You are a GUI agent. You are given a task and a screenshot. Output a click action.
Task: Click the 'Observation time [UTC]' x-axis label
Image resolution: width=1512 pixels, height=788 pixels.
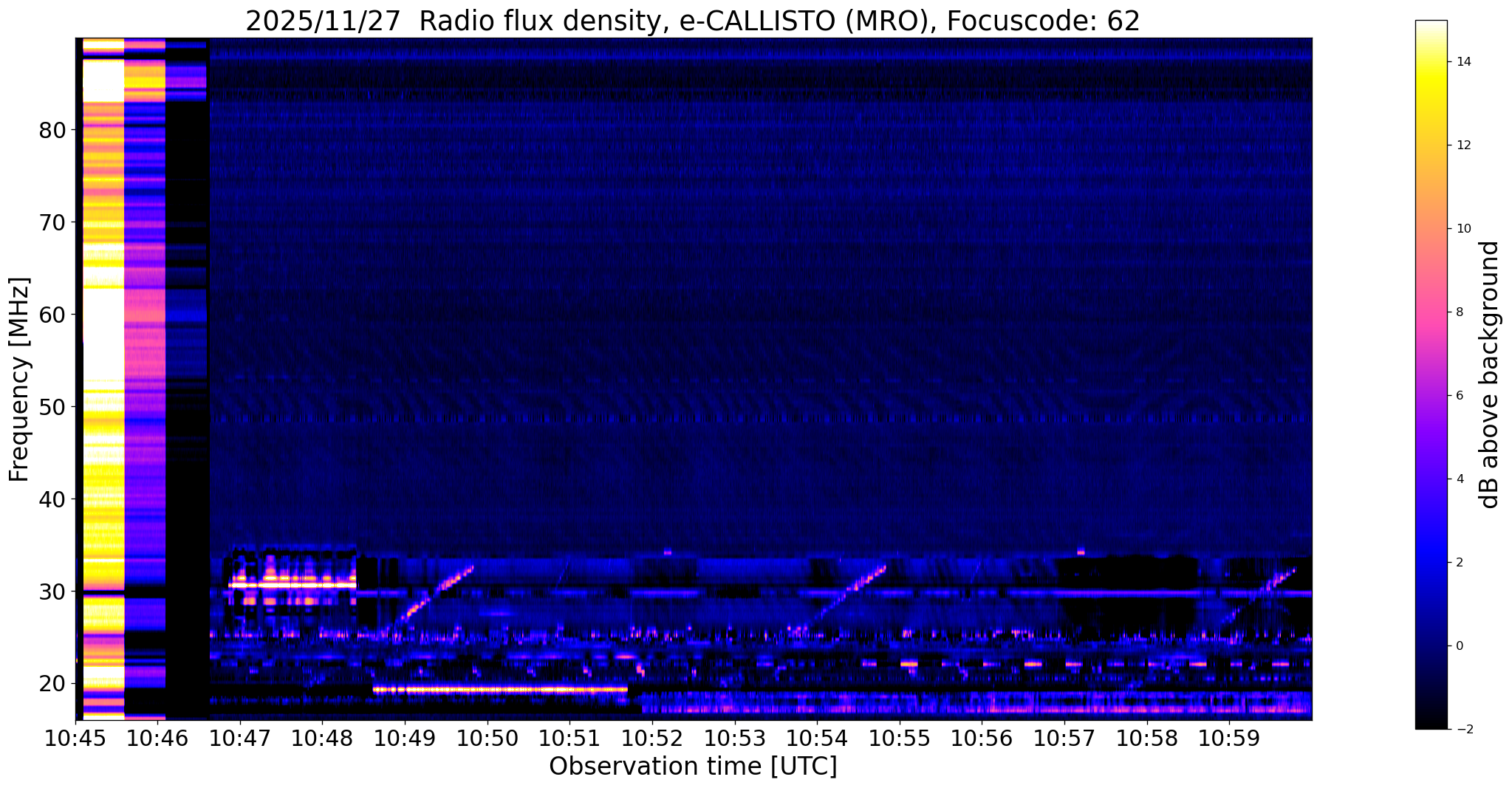[693, 767]
